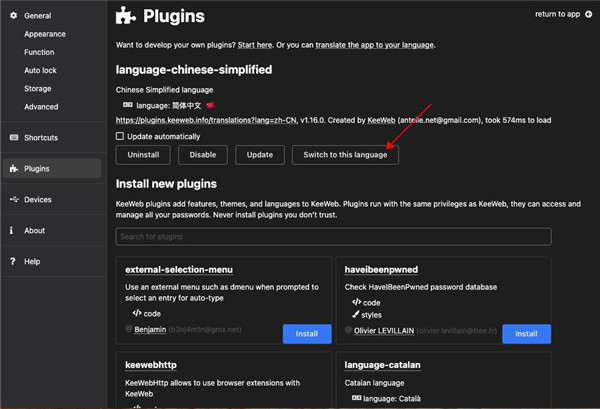Click the About info icon
The height and width of the screenshot is (409, 600).
(x=11, y=230)
